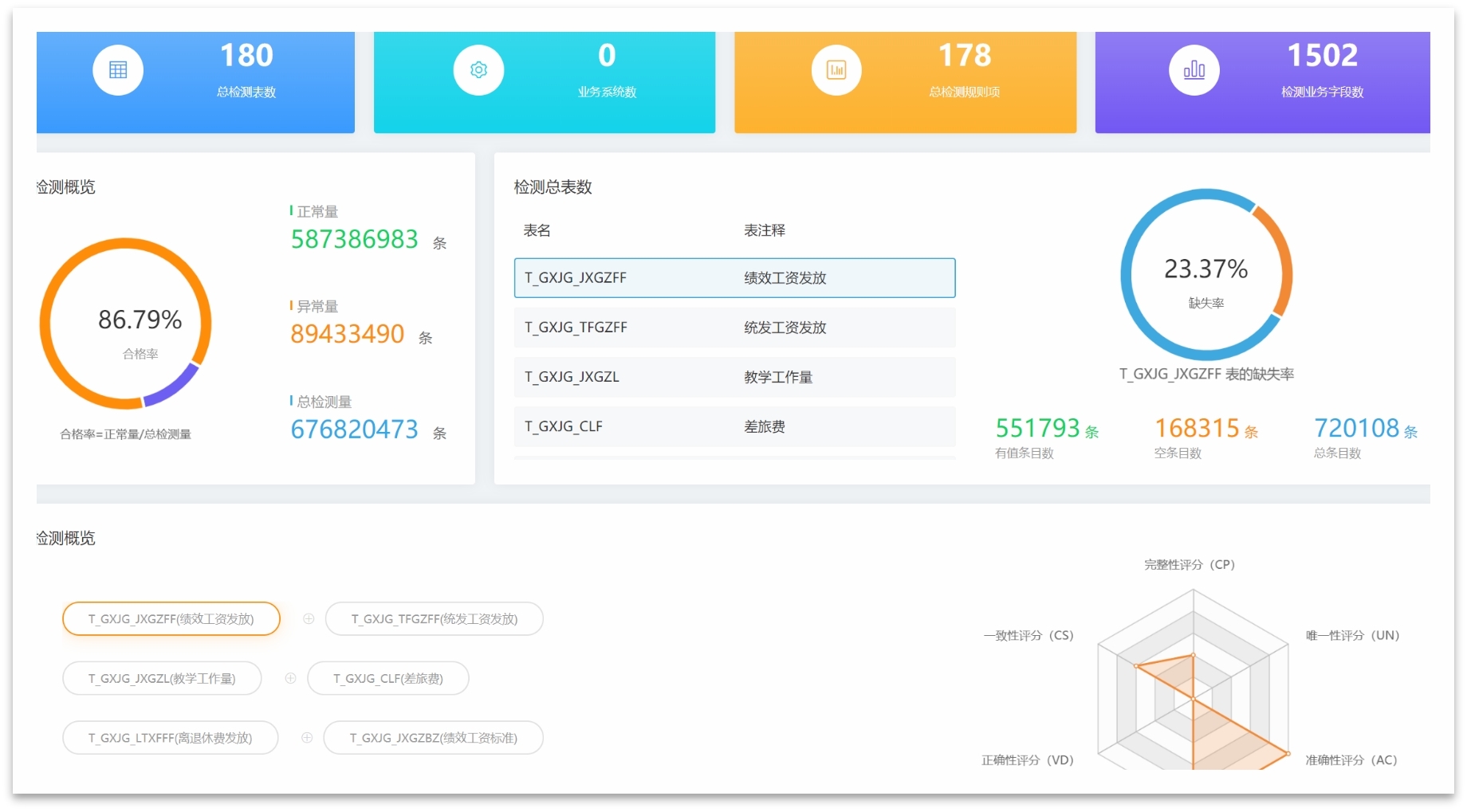This screenshot has height=812, width=1467.
Task: Click the 检测总表数 panel title
Action: 553,186
